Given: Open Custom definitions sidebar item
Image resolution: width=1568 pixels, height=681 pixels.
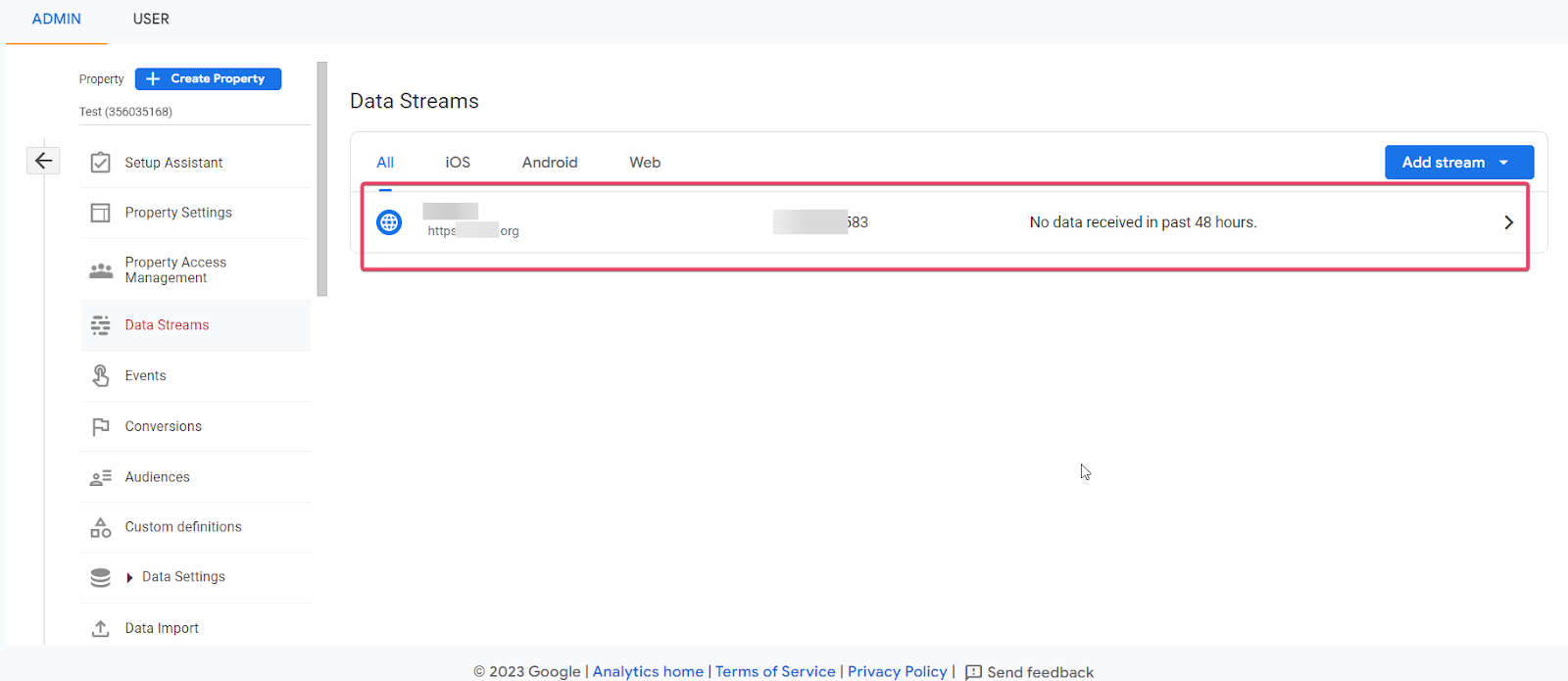Looking at the screenshot, I should [x=196, y=527].
